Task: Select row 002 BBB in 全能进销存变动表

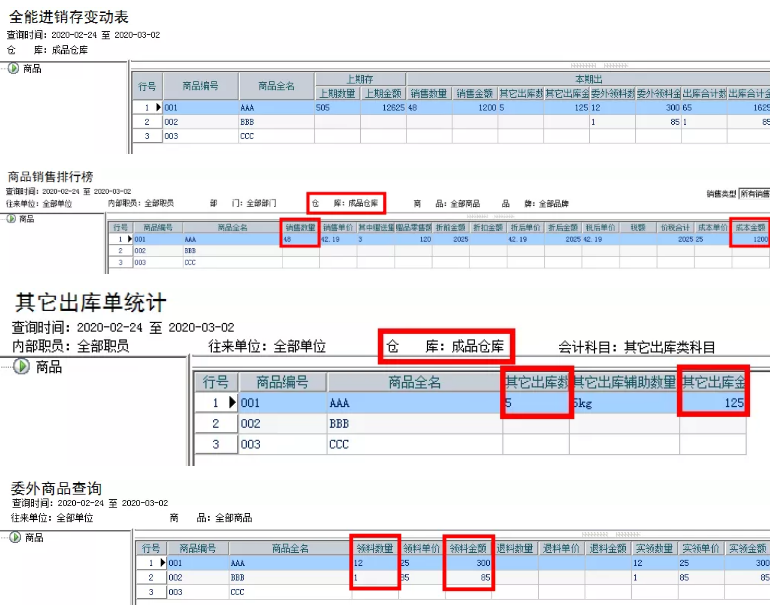Action: [451, 122]
